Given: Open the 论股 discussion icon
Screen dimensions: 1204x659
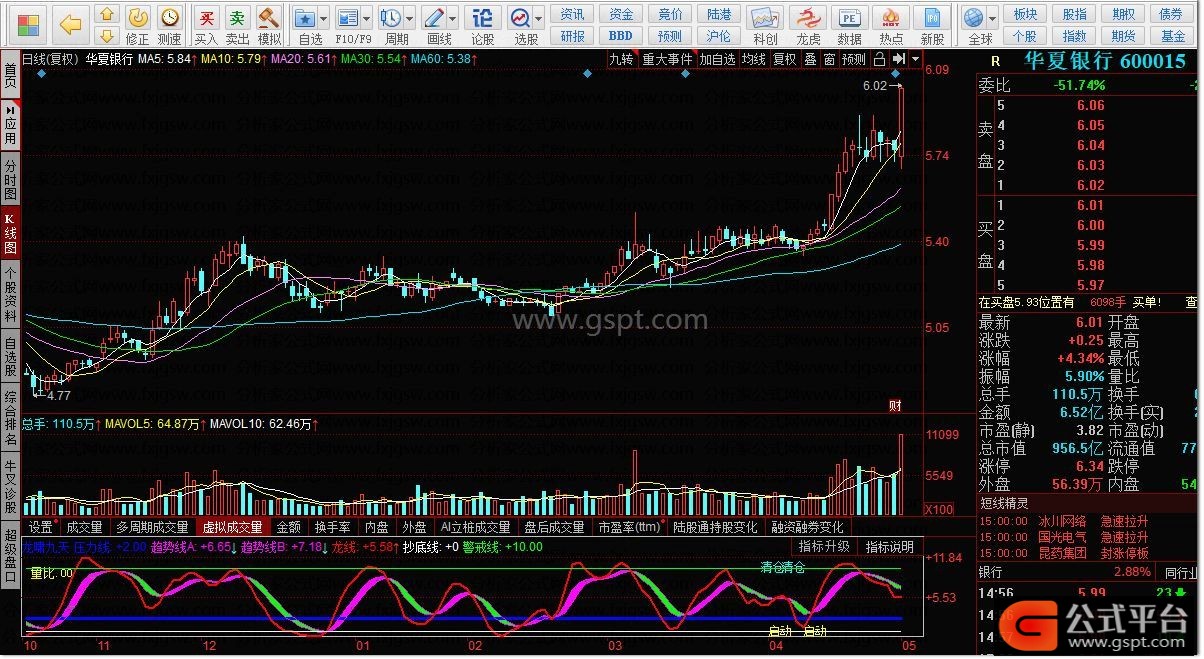Looking at the screenshot, I should [482, 25].
